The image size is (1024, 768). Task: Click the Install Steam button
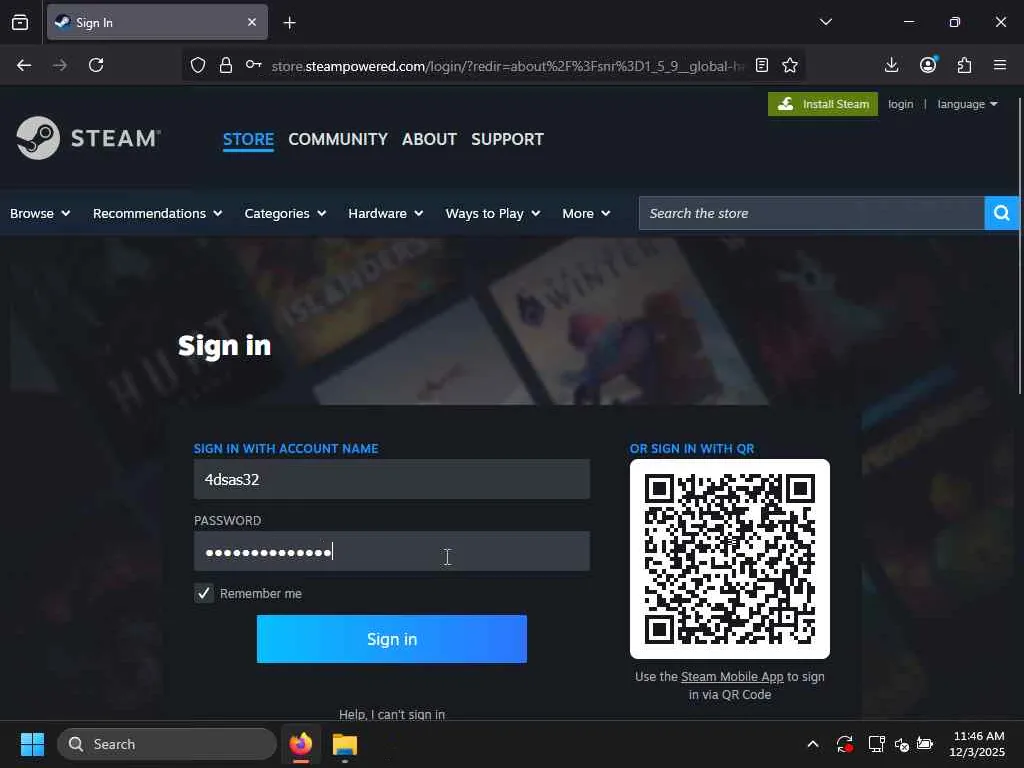coord(823,104)
